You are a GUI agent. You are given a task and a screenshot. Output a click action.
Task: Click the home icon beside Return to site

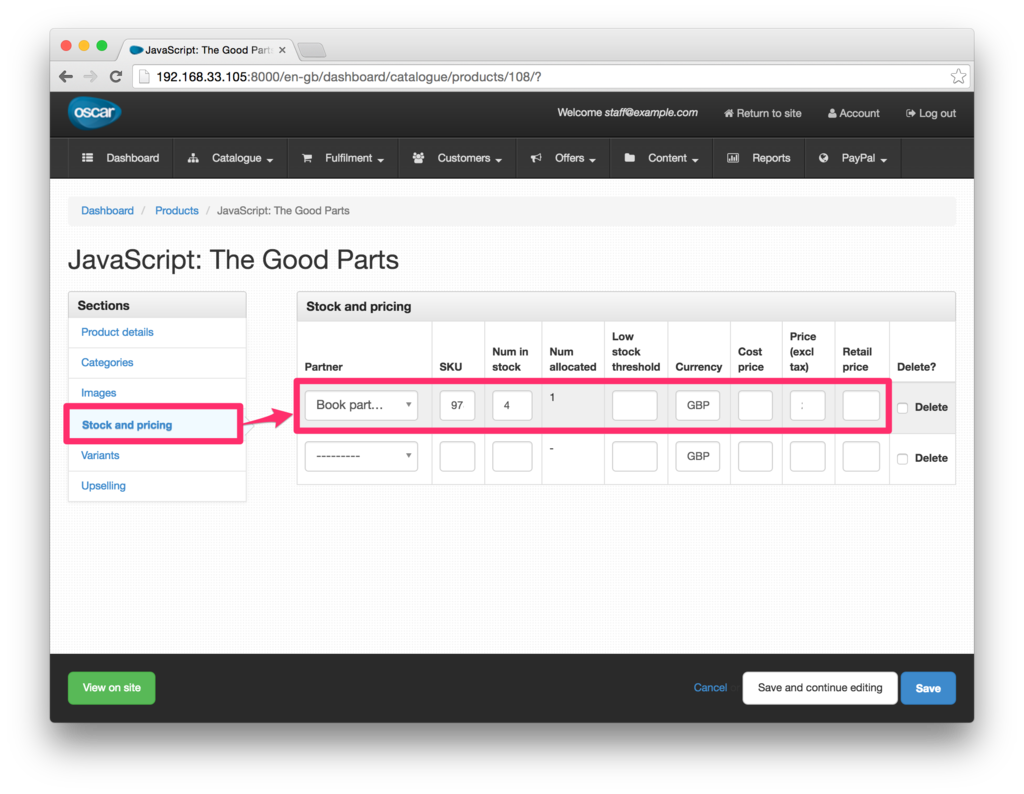[x=728, y=114]
